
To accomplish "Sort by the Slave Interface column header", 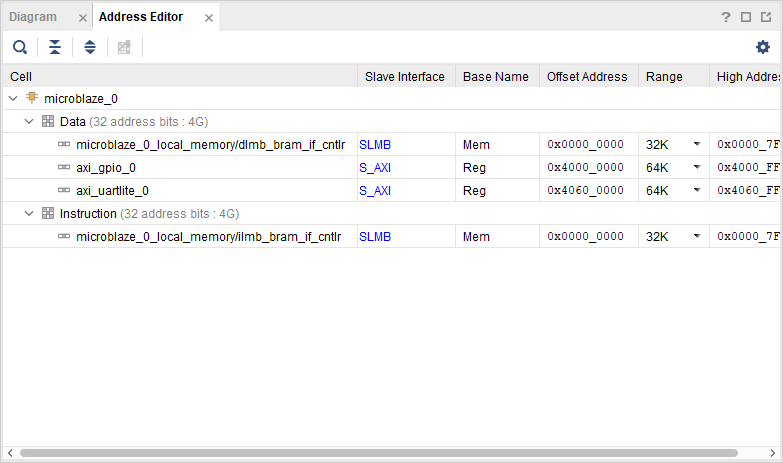I will click(406, 76).
